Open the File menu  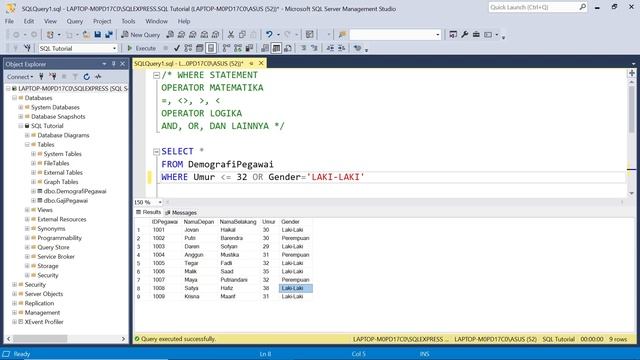(9, 21)
